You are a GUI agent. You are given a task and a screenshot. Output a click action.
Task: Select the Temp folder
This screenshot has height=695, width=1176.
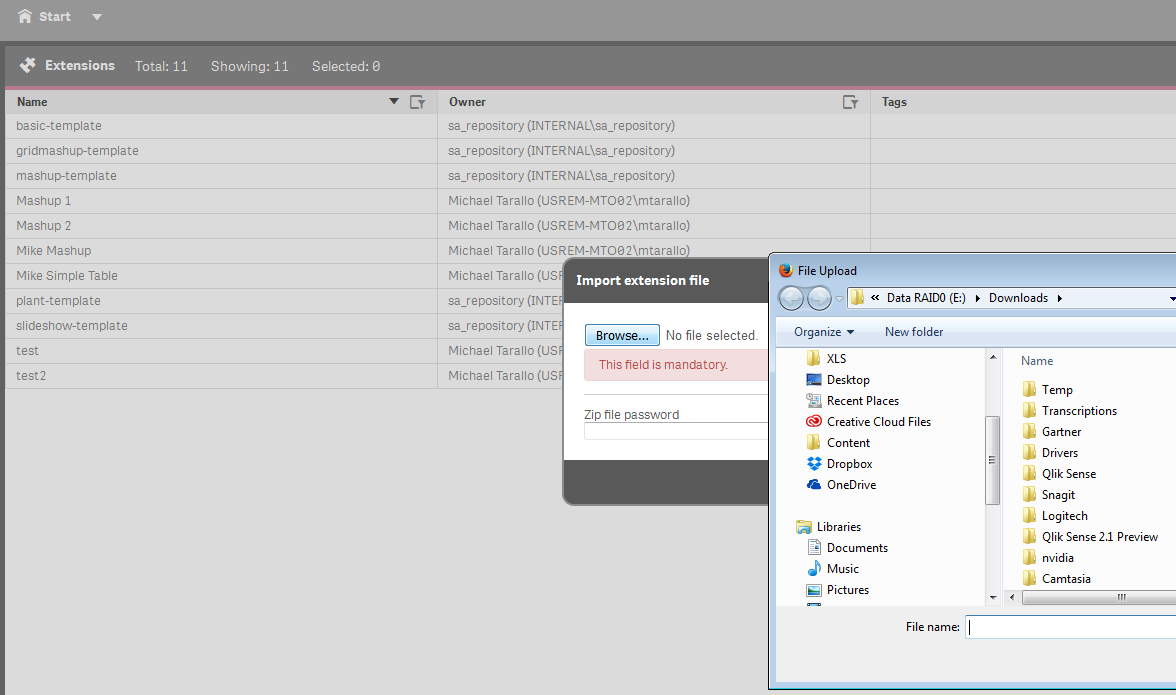click(x=1048, y=389)
